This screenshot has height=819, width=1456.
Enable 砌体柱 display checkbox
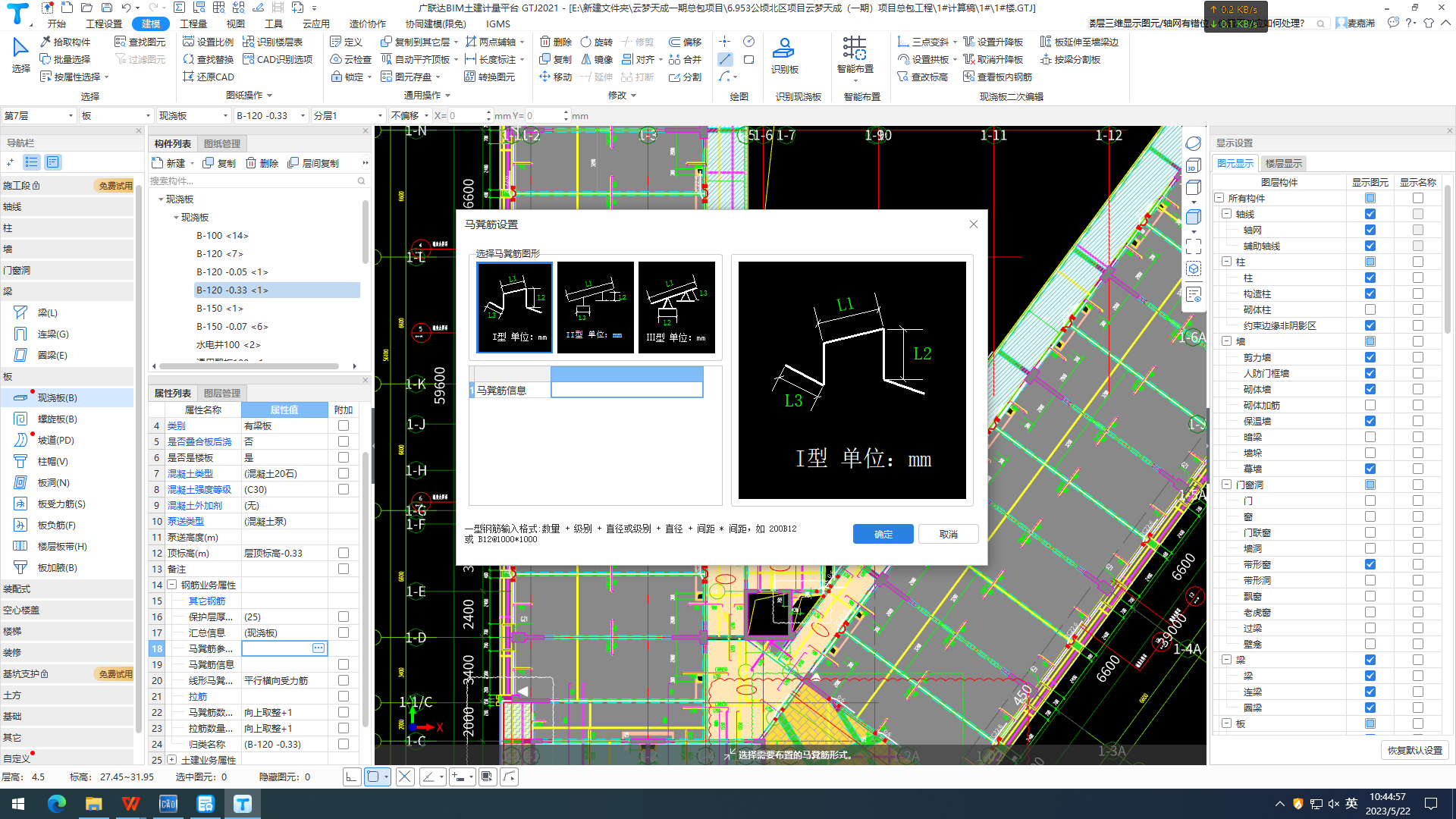click(1370, 309)
